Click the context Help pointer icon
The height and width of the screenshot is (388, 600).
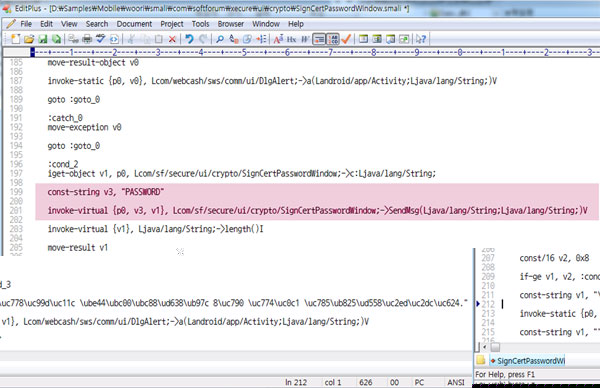[x=421, y=39]
